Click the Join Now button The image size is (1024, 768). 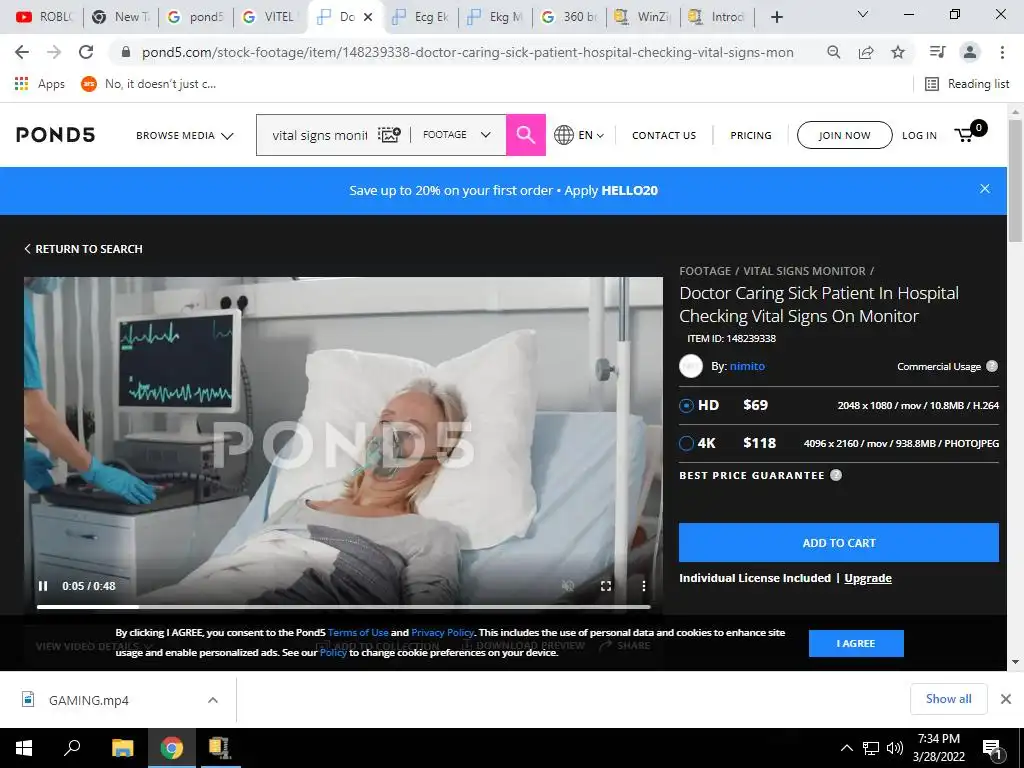[844, 135]
